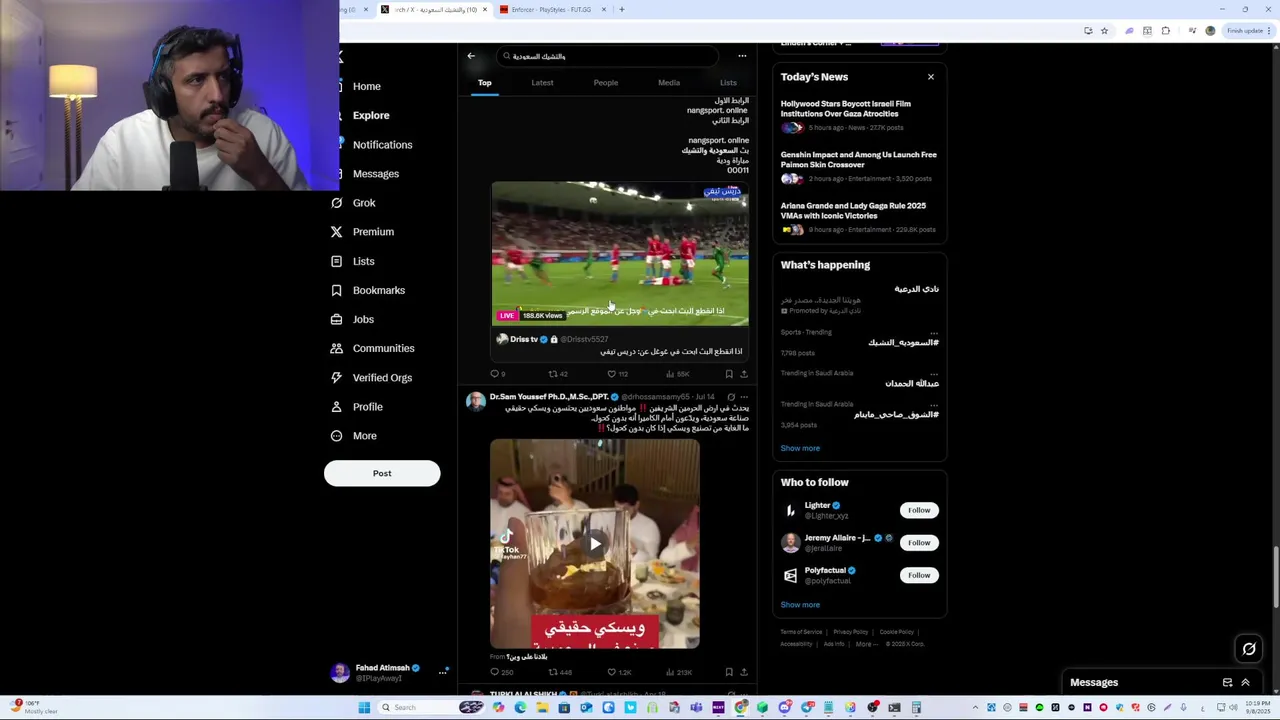
Task: Switch to the People tab
Action: 605,83
